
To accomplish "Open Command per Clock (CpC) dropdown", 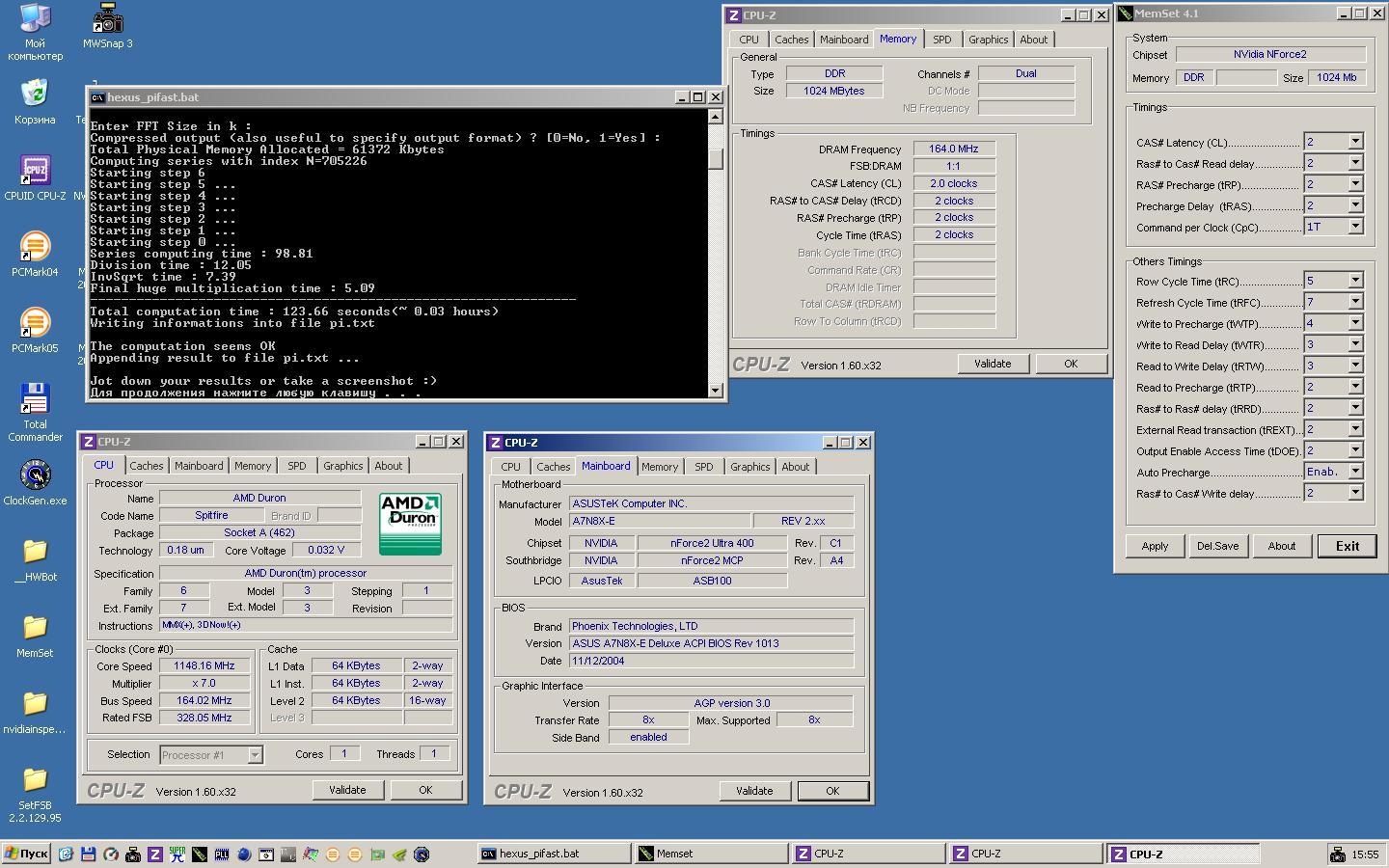I will 1354,227.
